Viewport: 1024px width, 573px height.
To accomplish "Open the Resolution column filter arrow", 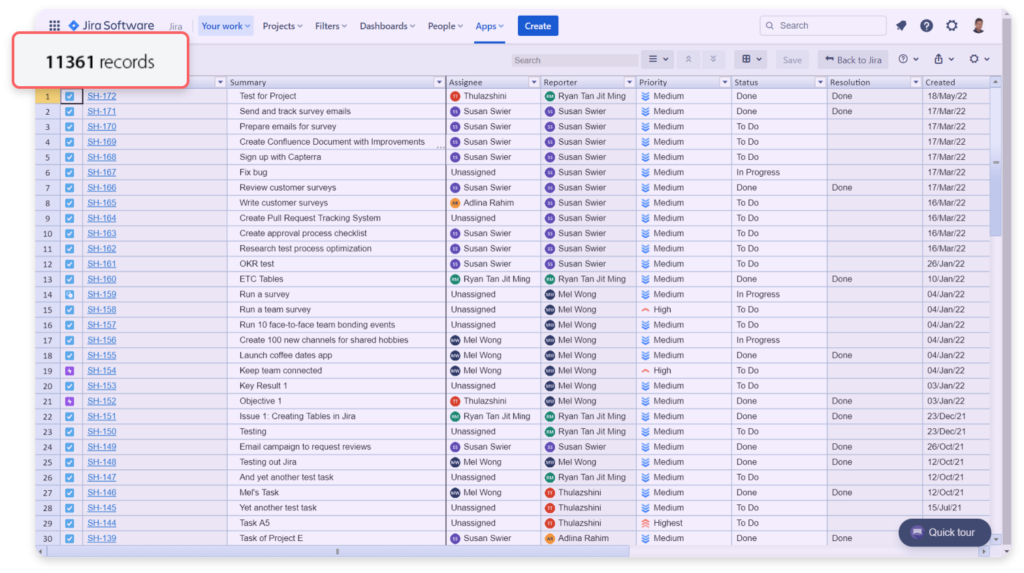I will click(x=915, y=82).
